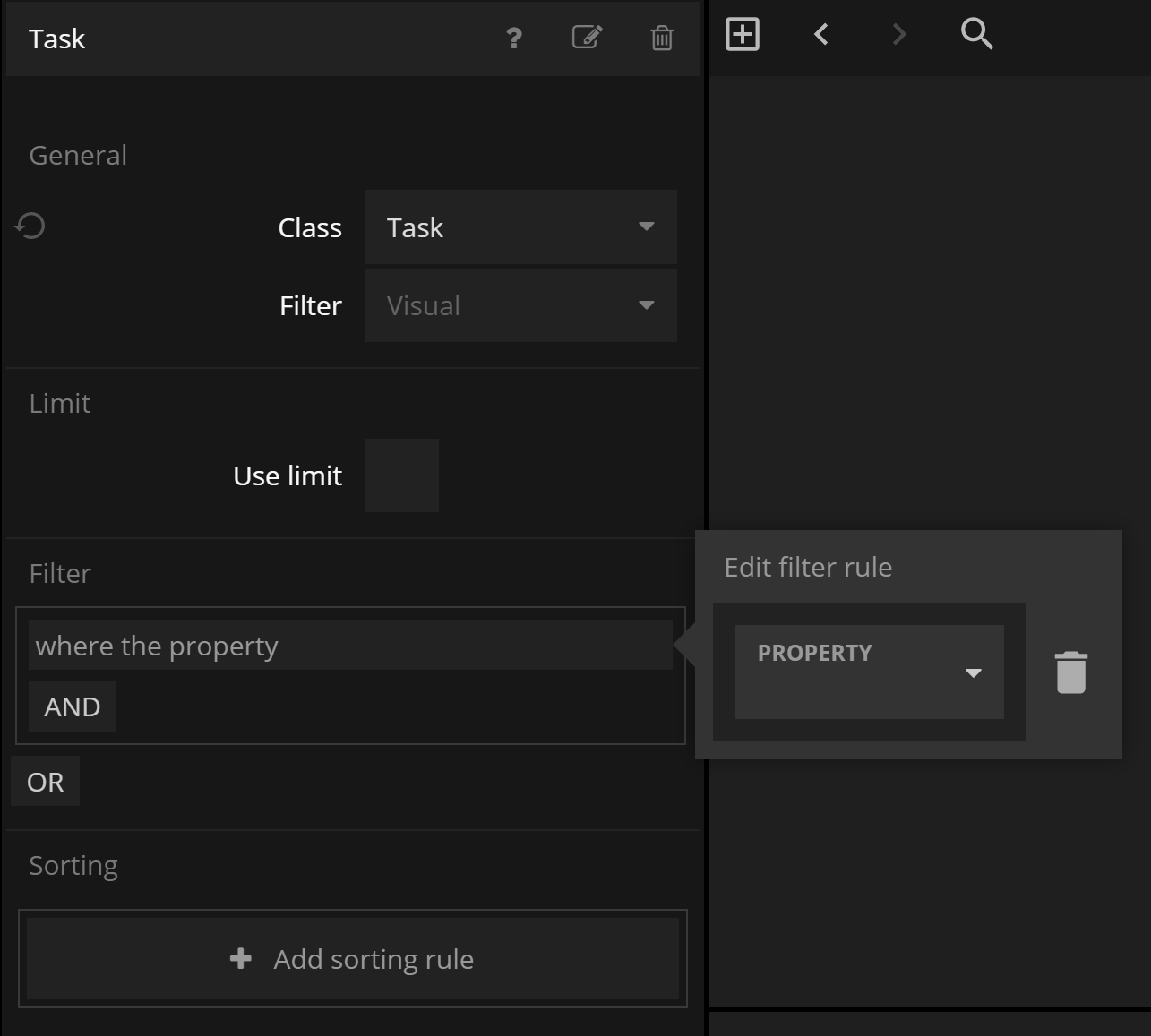Open the help question mark icon
Screen dimensions: 1151x1036
click(x=513, y=38)
